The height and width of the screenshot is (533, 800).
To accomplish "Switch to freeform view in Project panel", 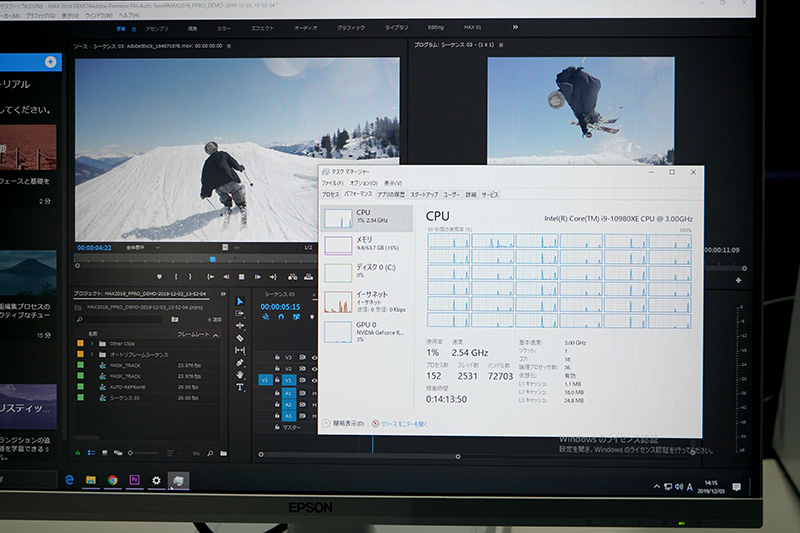I will pyautogui.click(x=118, y=452).
